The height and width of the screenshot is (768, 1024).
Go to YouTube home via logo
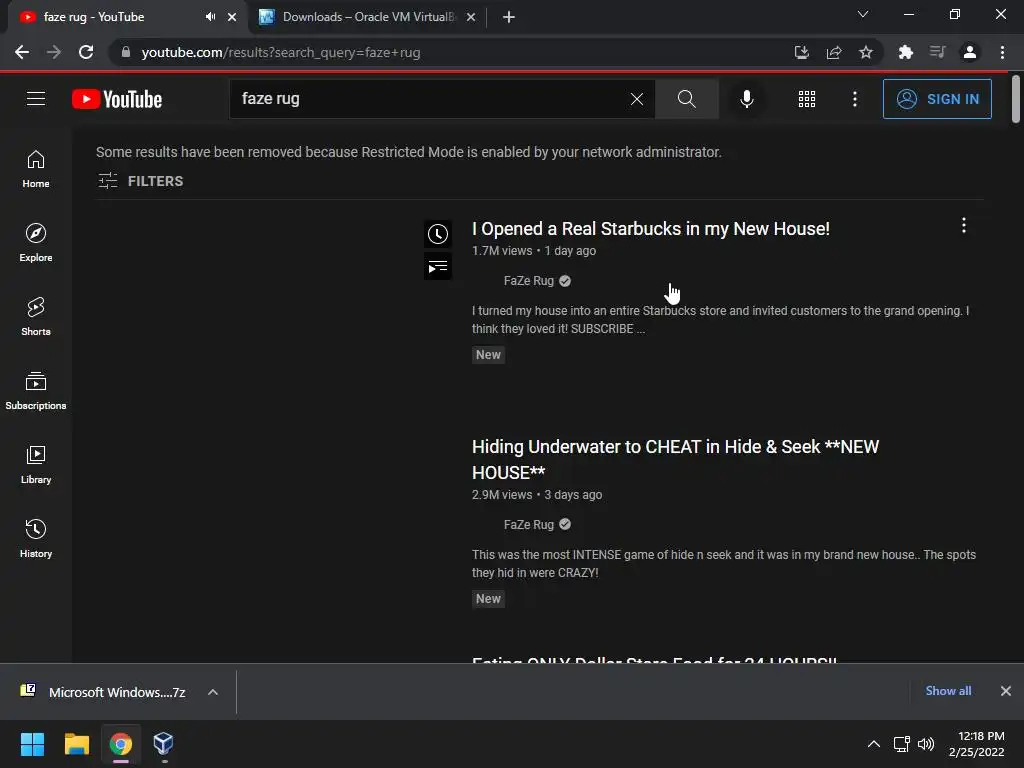[117, 99]
